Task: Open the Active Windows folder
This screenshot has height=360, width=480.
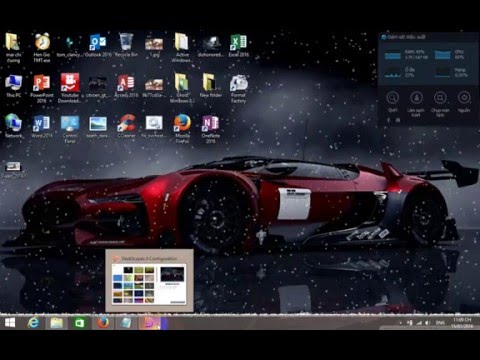Action: [x=182, y=48]
